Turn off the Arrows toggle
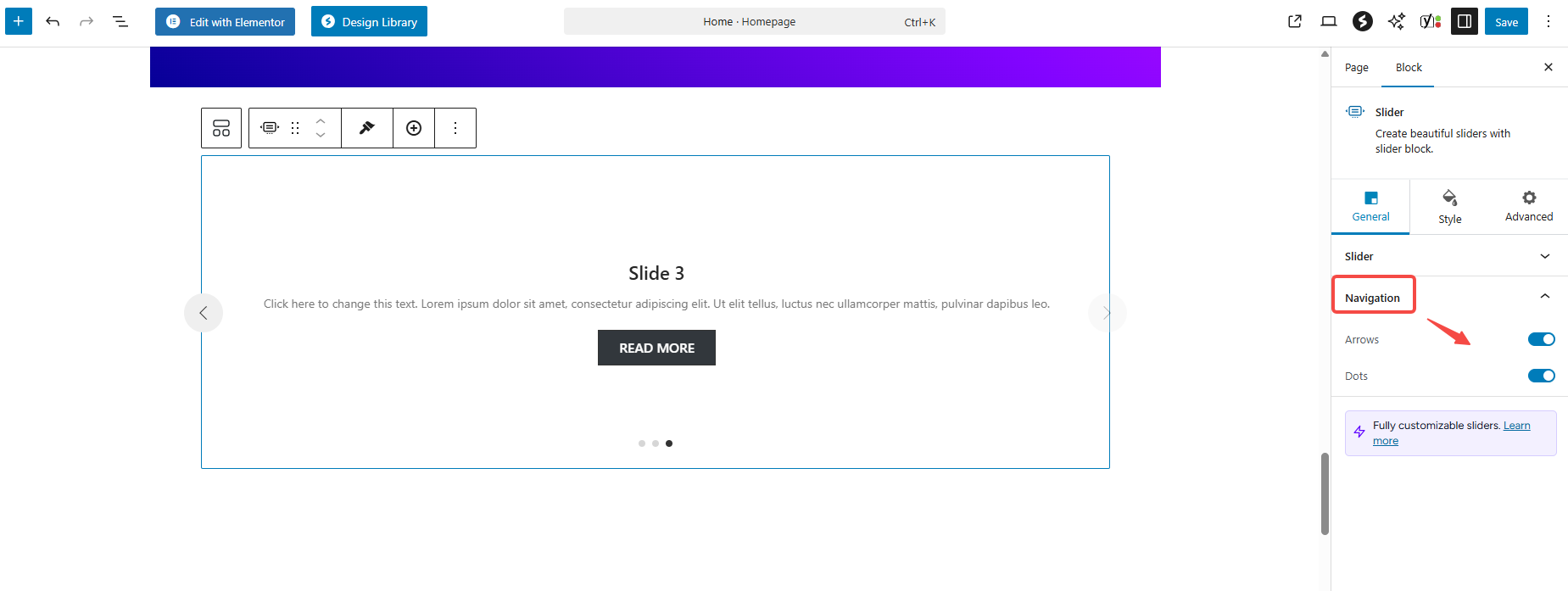 (x=1541, y=339)
